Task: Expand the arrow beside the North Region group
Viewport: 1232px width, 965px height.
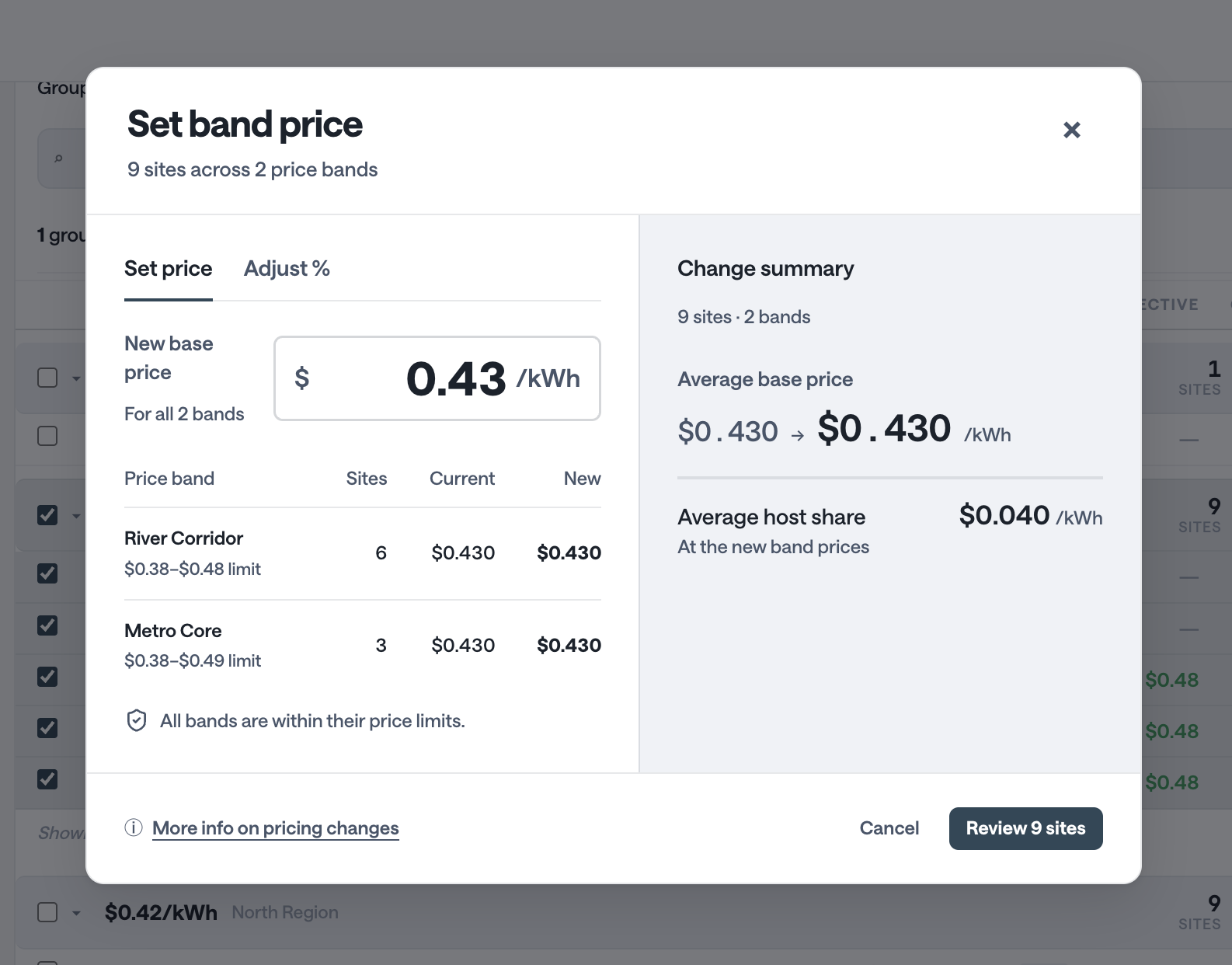Action: tap(76, 913)
